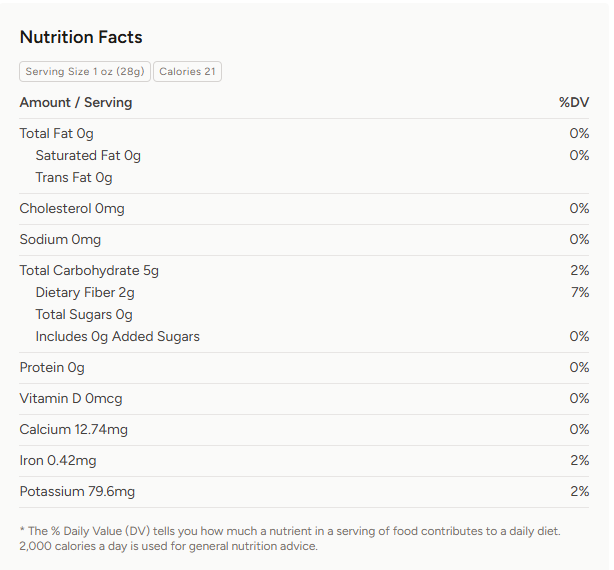Click the Nutrition Facts heading

81,37
